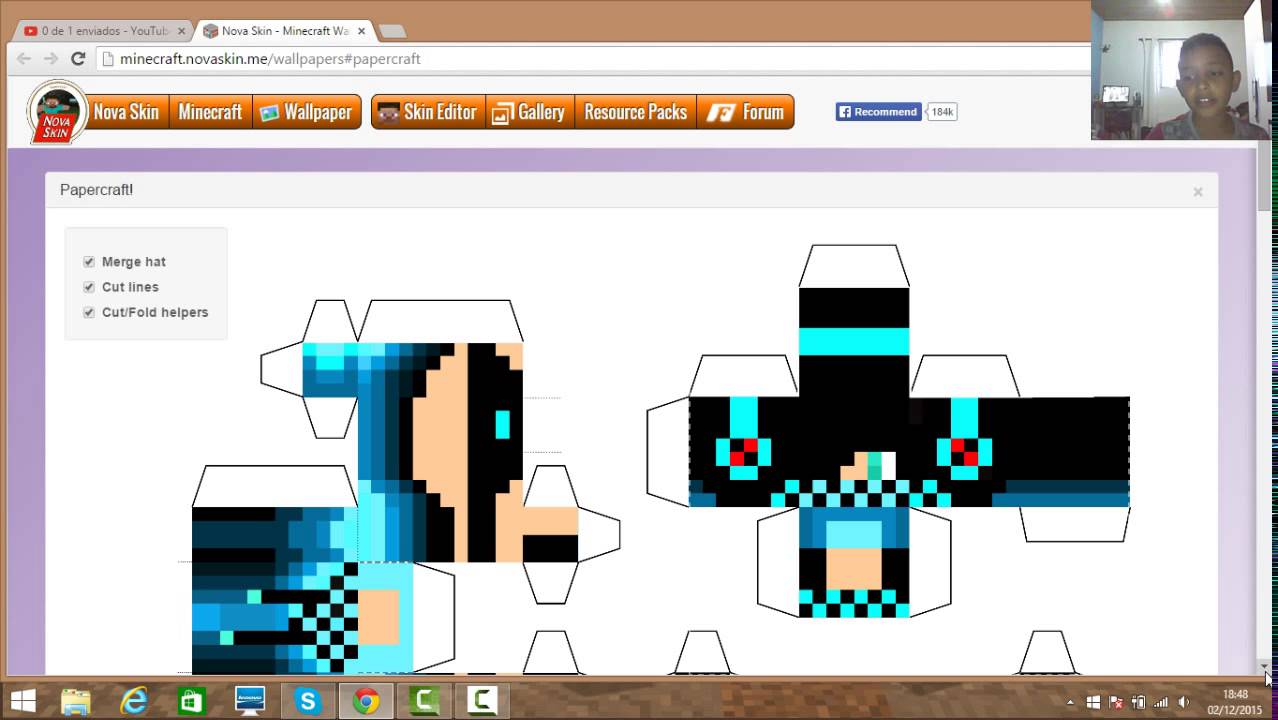1278x720 pixels.
Task: Open Skype from the taskbar
Action: pos(307,701)
